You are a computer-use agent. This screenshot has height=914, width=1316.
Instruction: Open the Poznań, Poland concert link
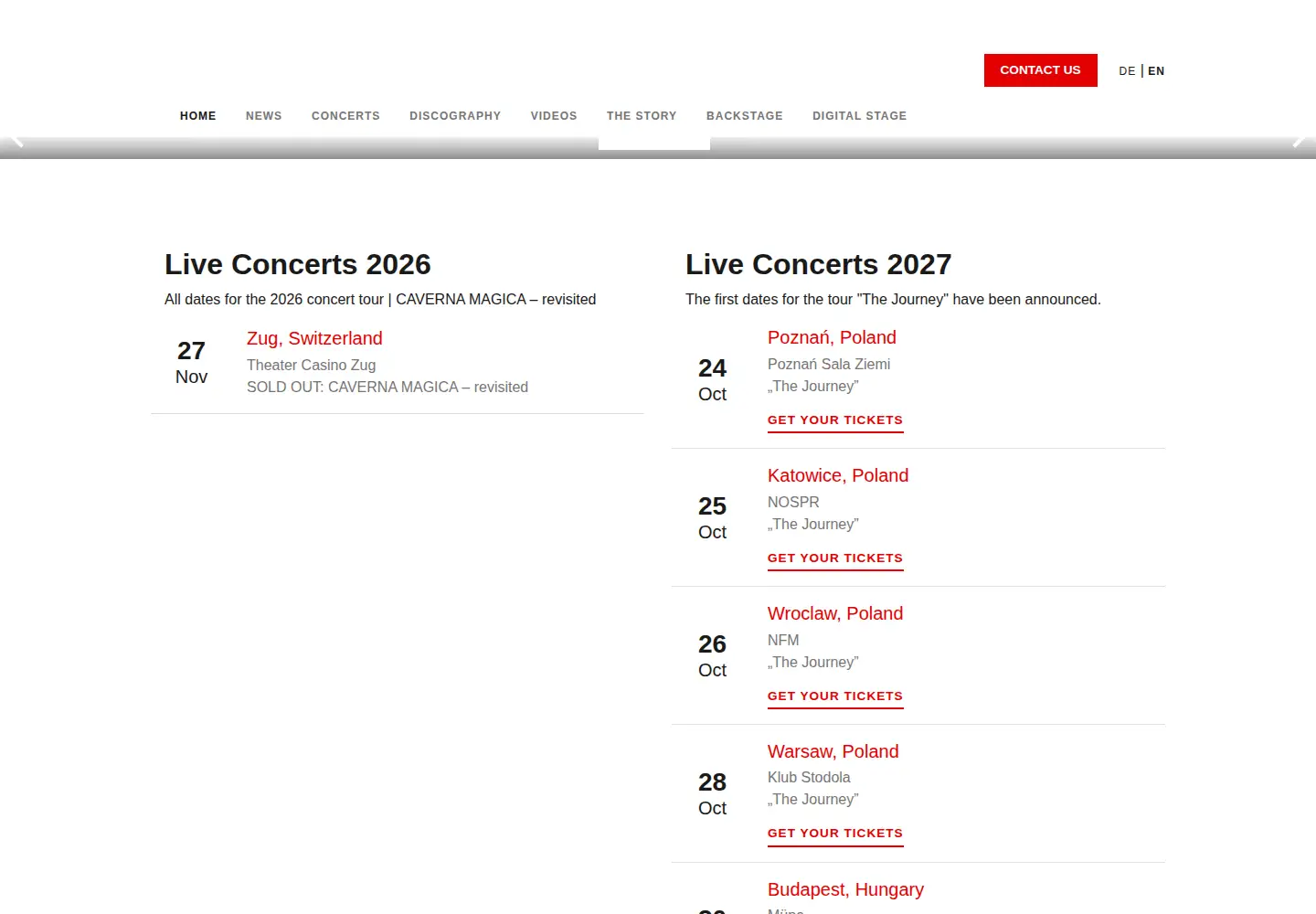832,337
